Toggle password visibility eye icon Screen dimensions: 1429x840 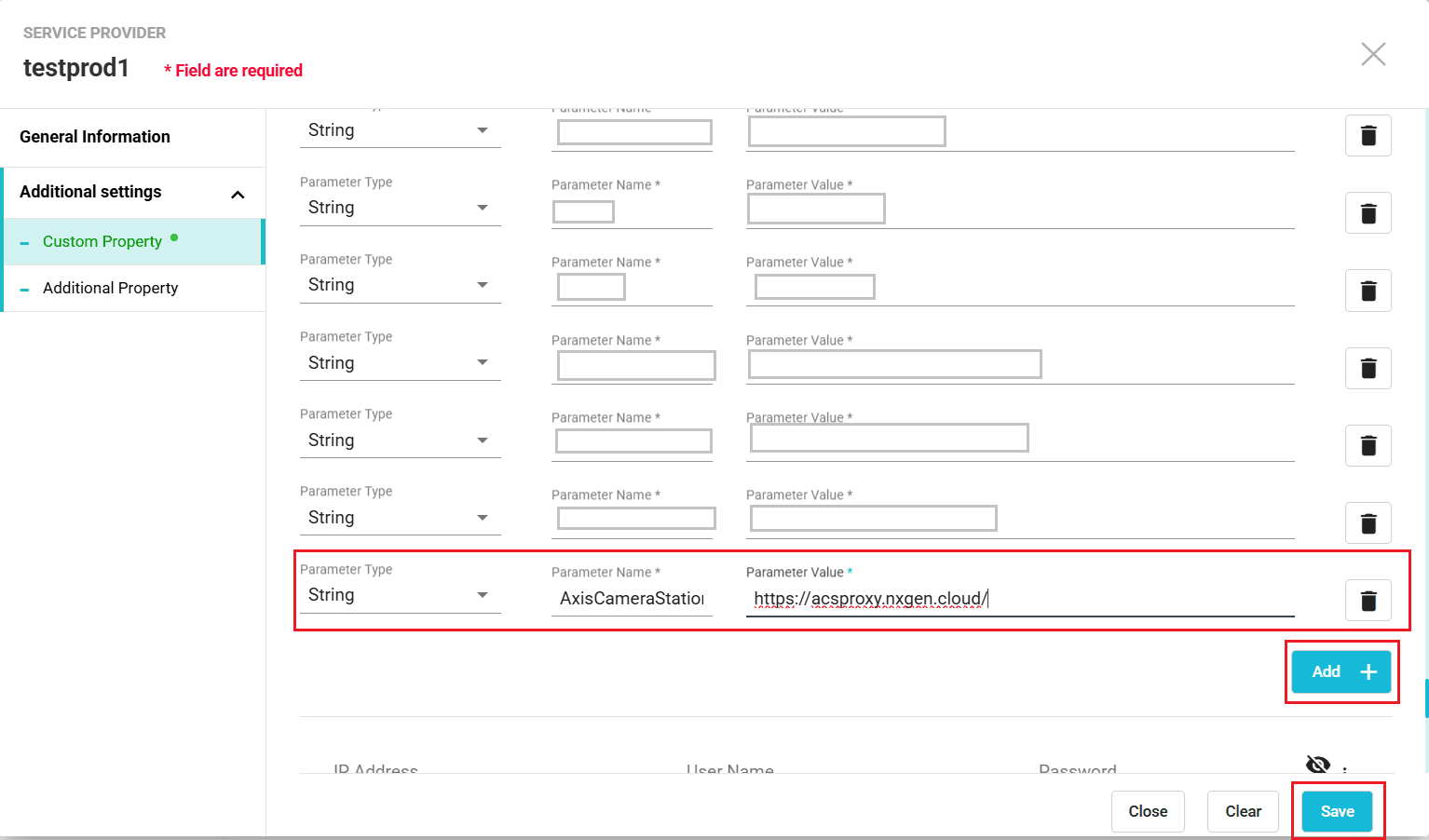[x=1318, y=765]
